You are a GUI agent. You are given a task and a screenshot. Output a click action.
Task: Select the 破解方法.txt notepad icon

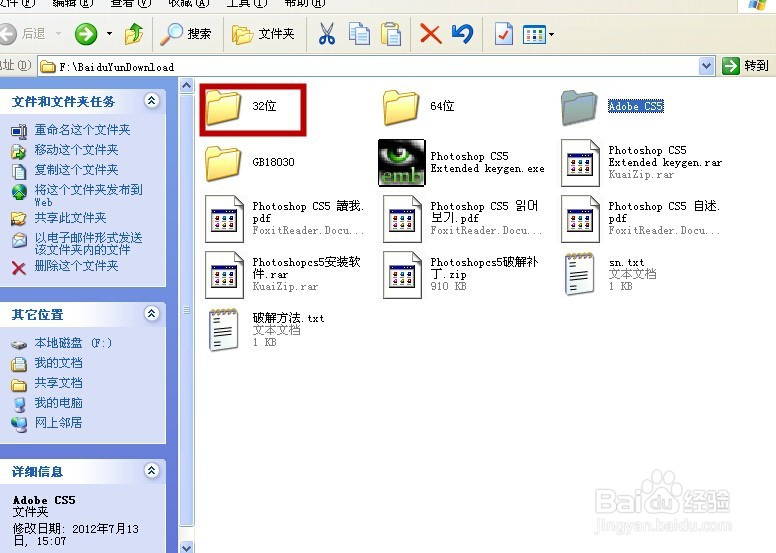point(223,330)
